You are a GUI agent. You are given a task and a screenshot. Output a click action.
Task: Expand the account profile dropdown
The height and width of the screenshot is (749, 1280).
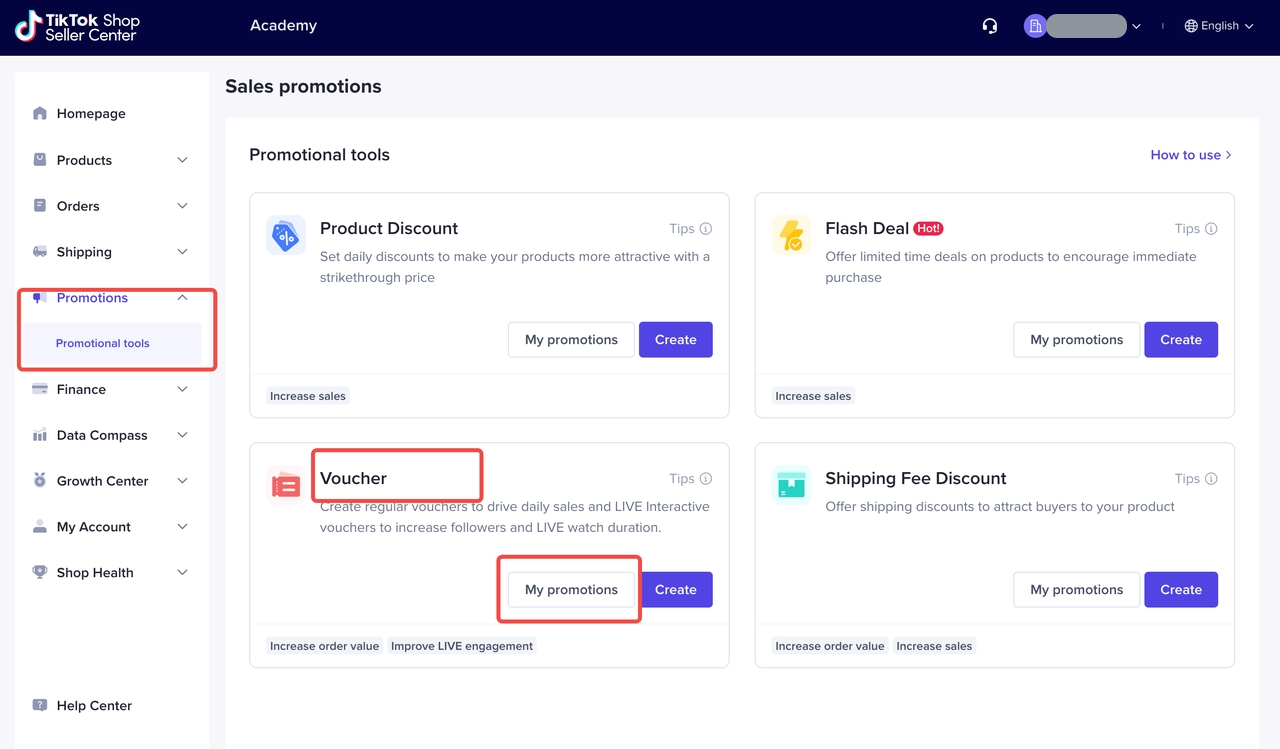[1084, 26]
